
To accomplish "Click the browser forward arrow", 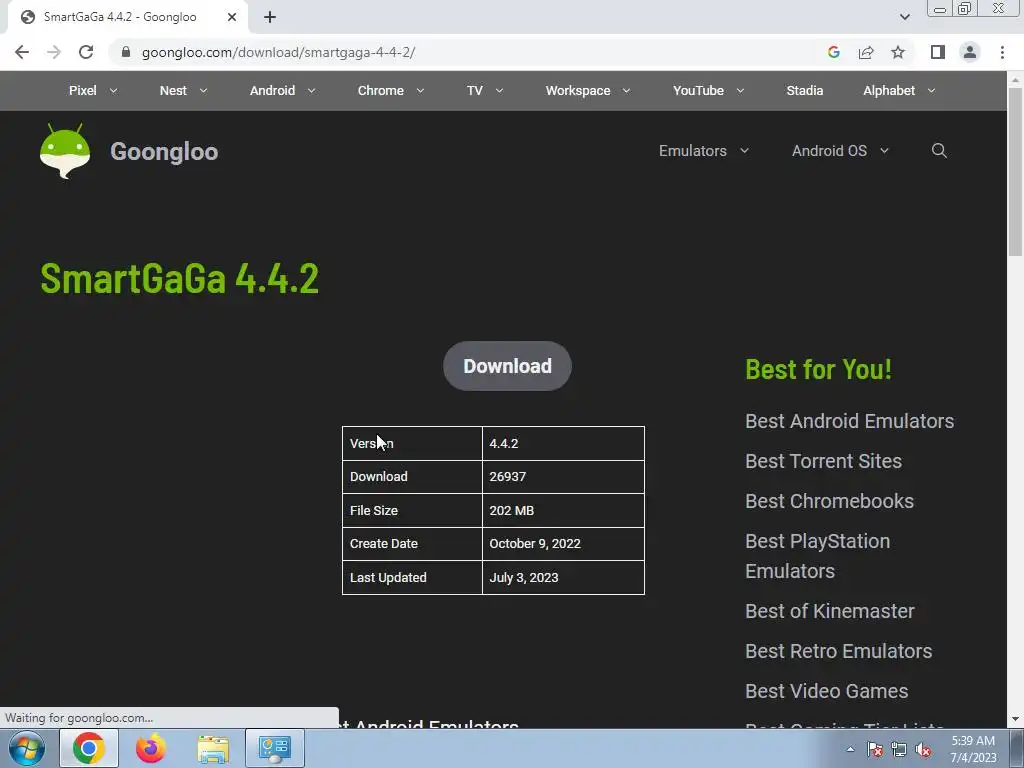I will pos(54,52).
